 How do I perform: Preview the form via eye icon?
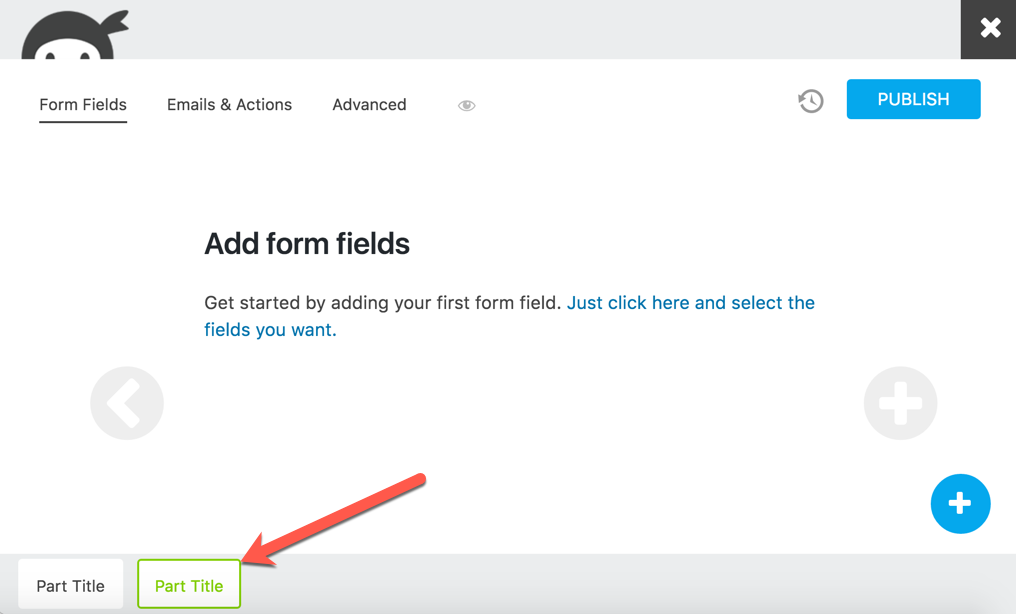(466, 105)
